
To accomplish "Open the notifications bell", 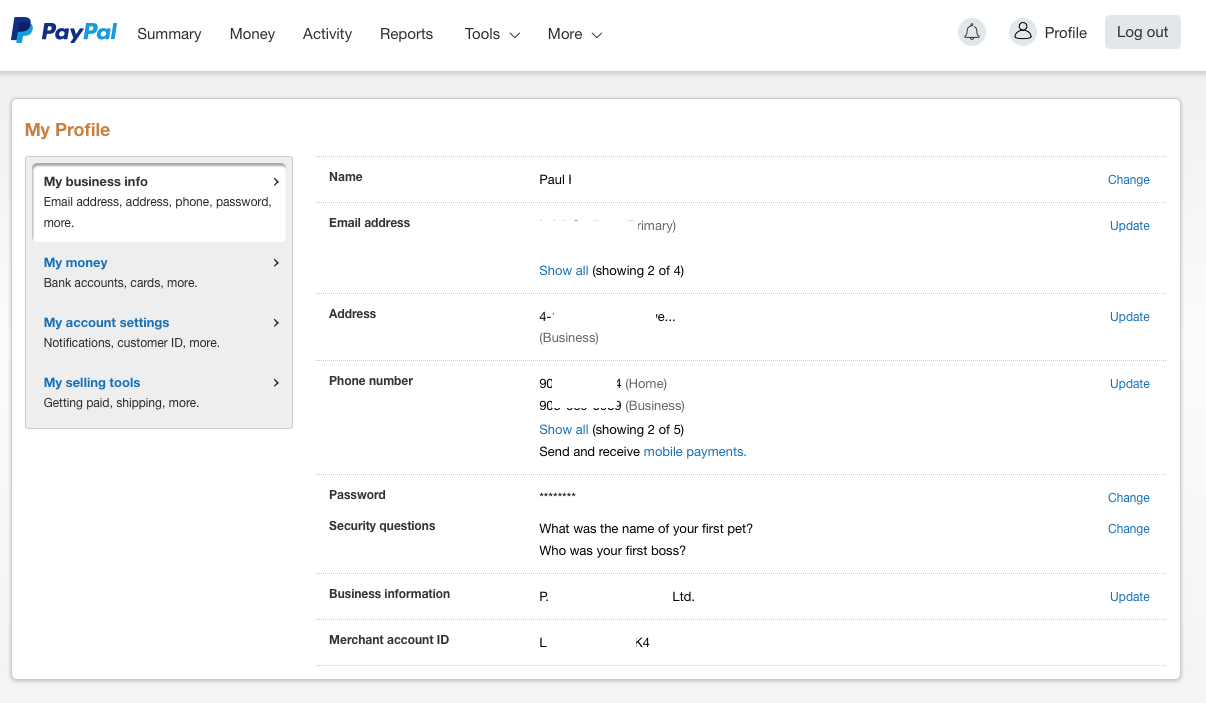I will click(971, 32).
